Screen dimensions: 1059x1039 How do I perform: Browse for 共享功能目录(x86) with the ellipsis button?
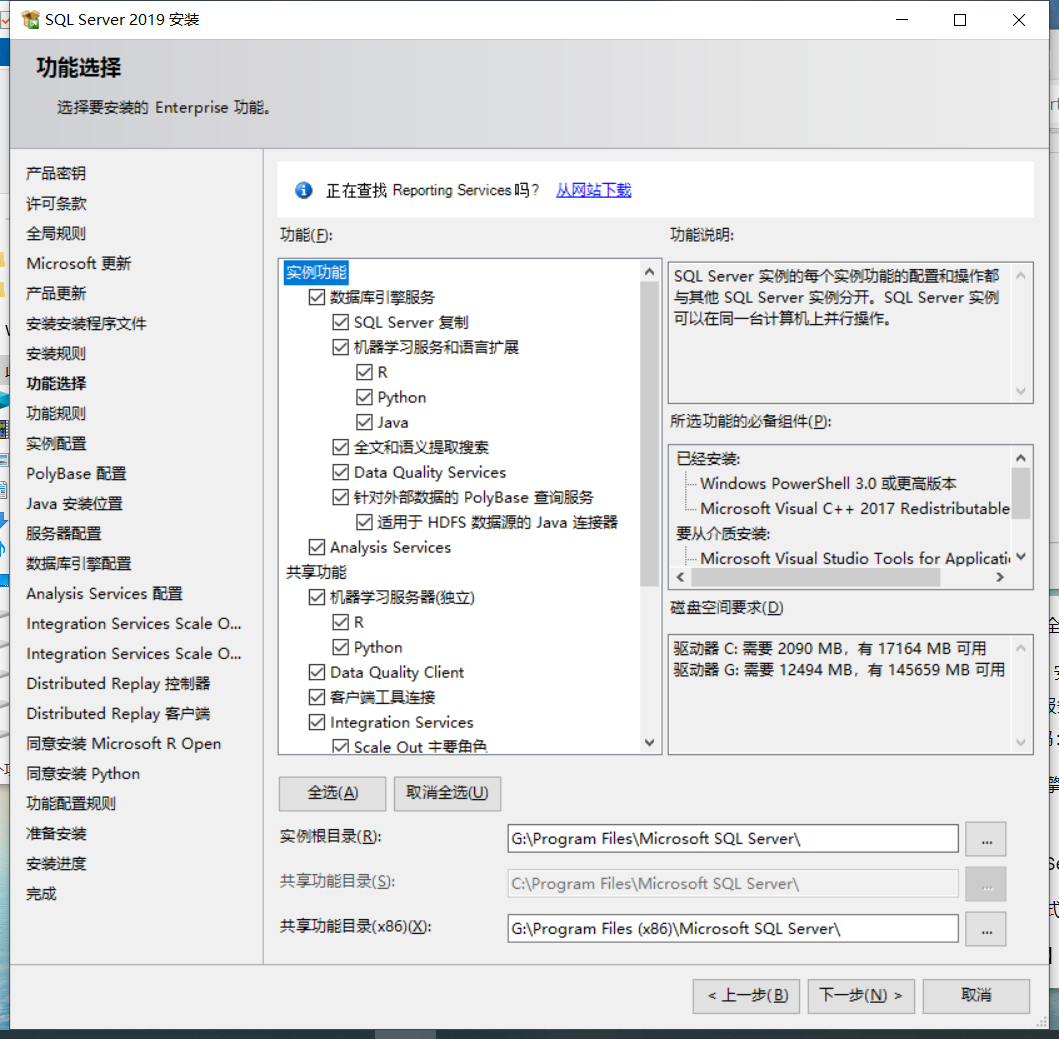986,929
